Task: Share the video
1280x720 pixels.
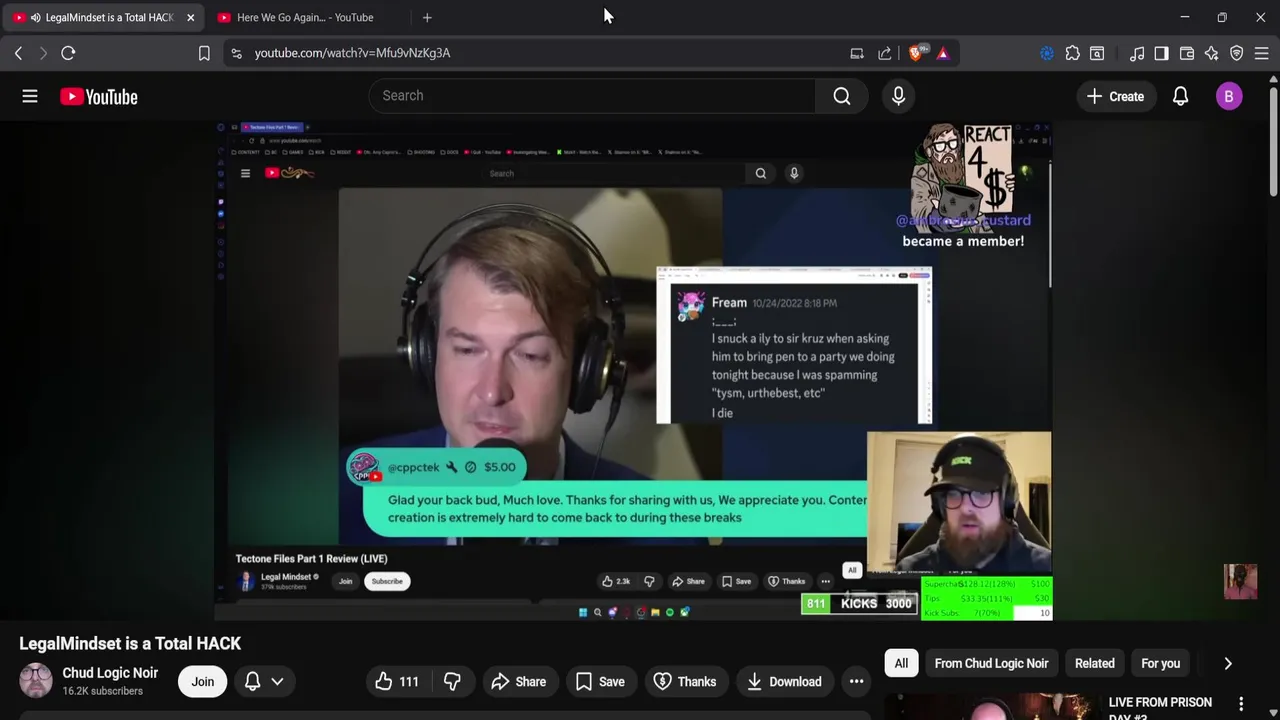Action: pos(518,682)
